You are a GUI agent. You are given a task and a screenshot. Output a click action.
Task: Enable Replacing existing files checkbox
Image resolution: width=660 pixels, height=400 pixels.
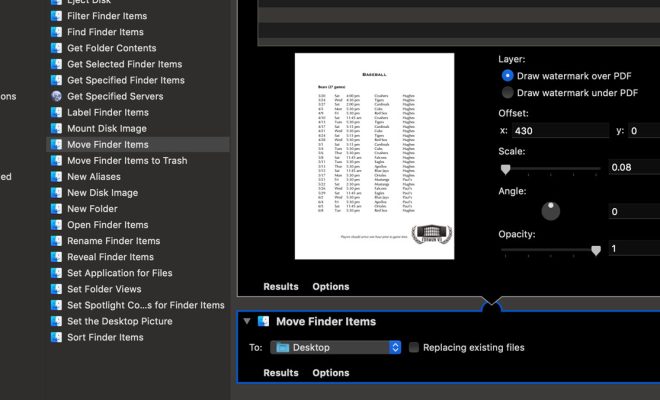[414, 347]
